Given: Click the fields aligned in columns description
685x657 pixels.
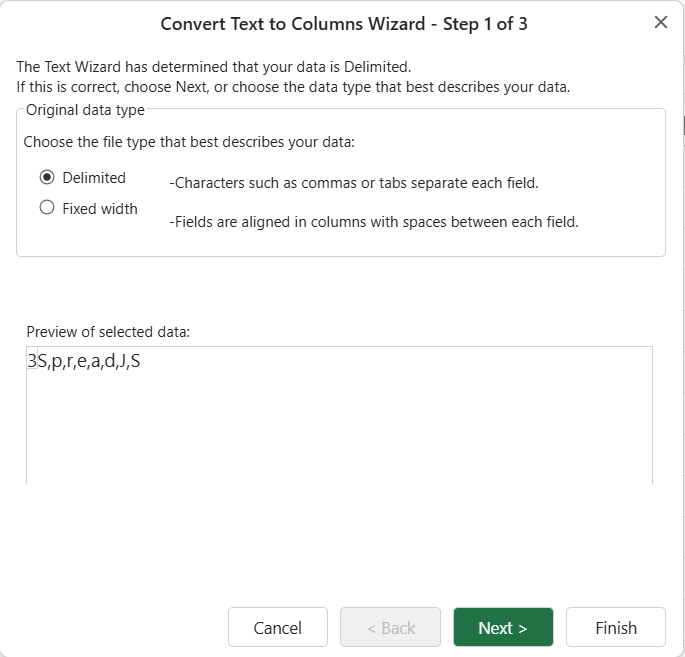Looking at the screenshot, I should pyautogui.click(x=374, y=222).
